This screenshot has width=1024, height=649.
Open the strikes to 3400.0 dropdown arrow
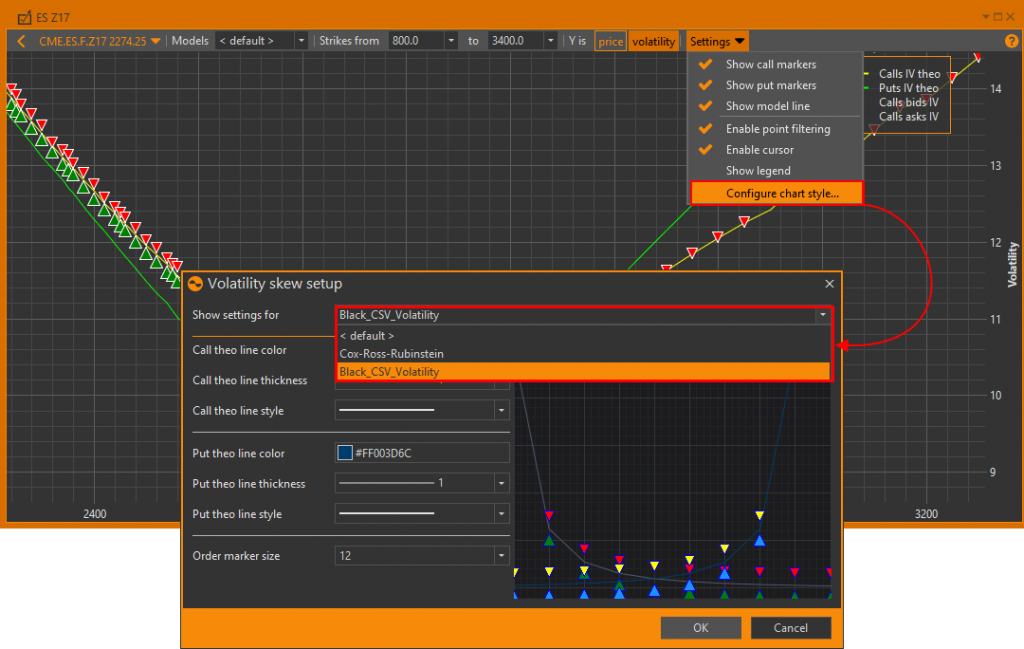551,41
